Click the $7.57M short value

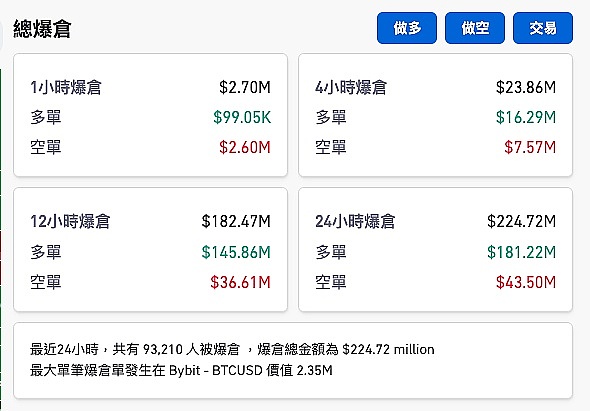[530, 147]
